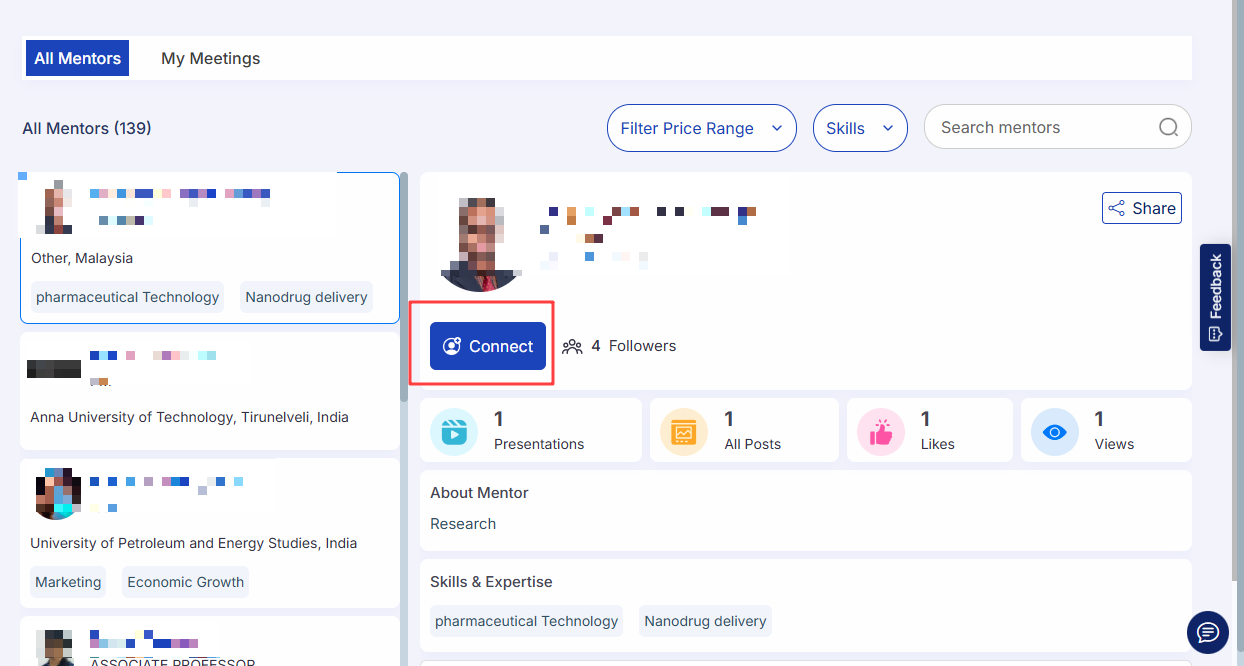Open the chat bubble icon

coord(1207,632)
